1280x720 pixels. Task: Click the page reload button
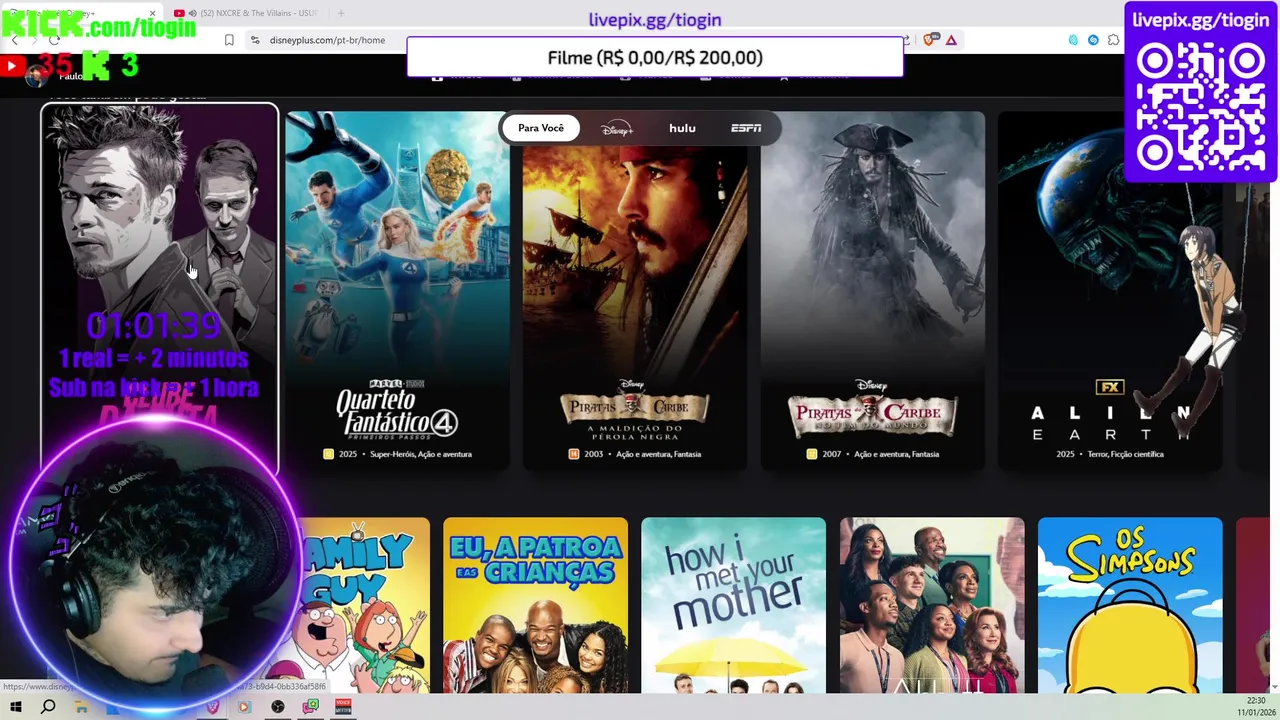pos(56,40)
